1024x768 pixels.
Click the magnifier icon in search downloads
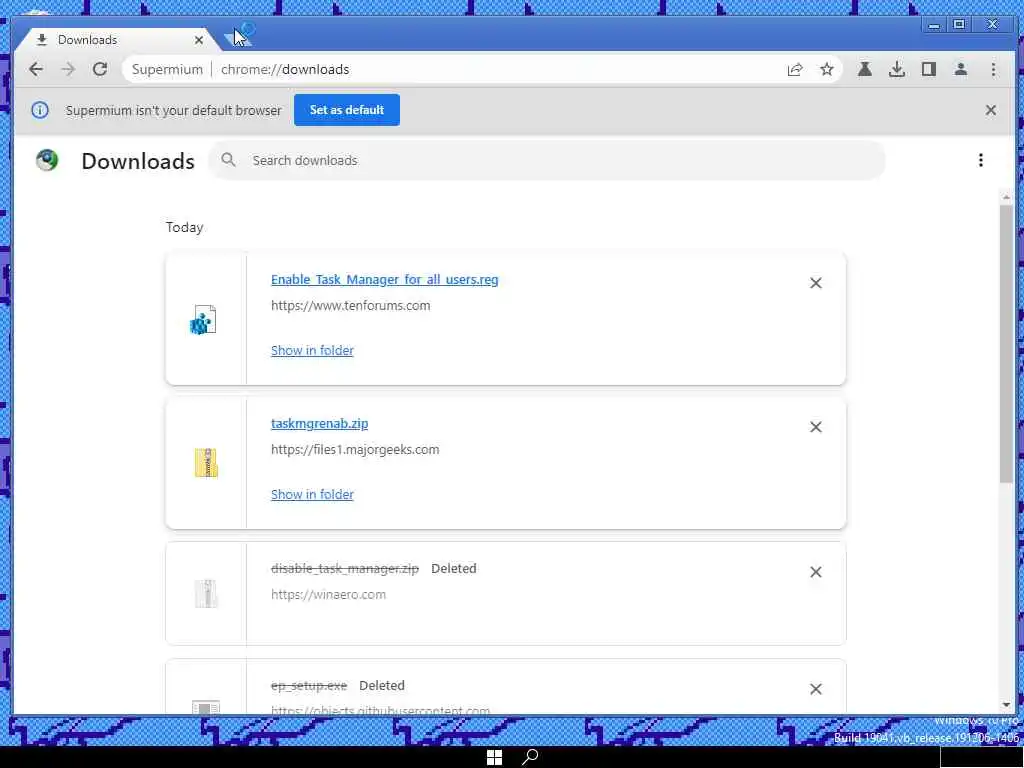pyautogui.click(x=228, y=160)
